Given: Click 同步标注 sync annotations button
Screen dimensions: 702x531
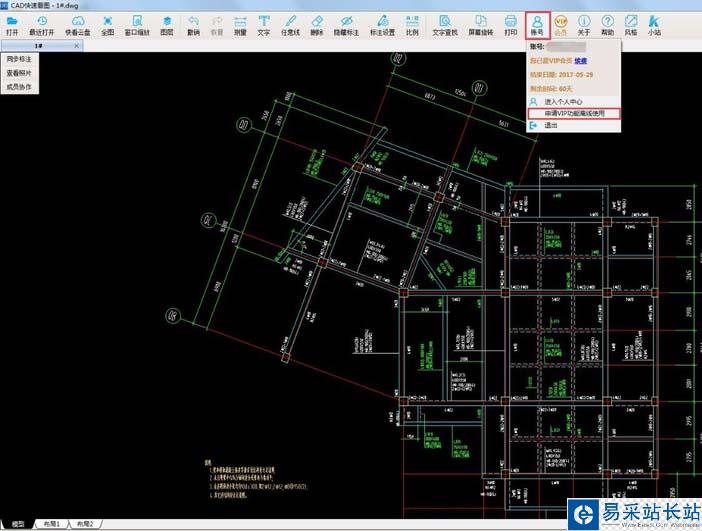Looking at the screenshot, I should click(x=19, y=59).
